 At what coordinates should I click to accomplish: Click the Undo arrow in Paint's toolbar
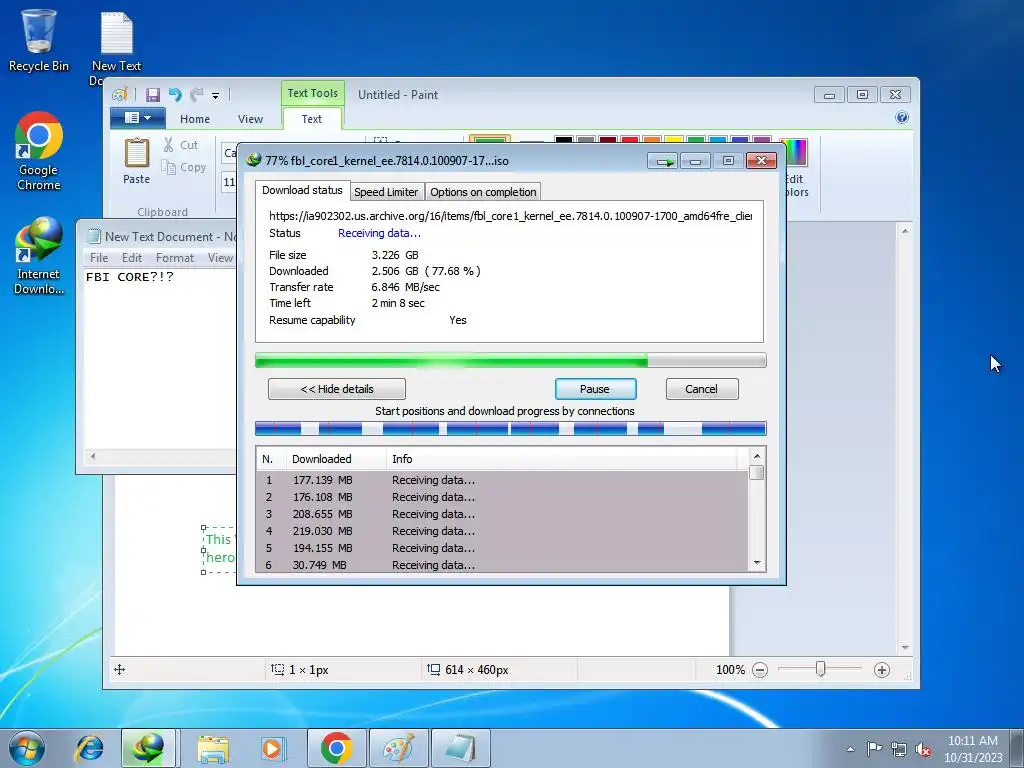[175, 95]
